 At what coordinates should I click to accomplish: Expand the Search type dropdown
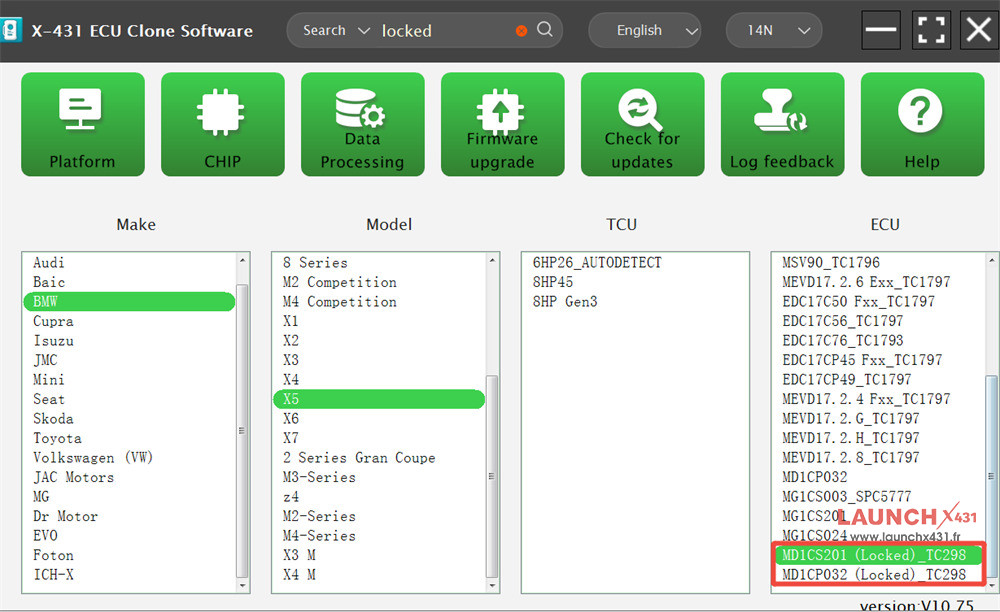click(335, 30)
